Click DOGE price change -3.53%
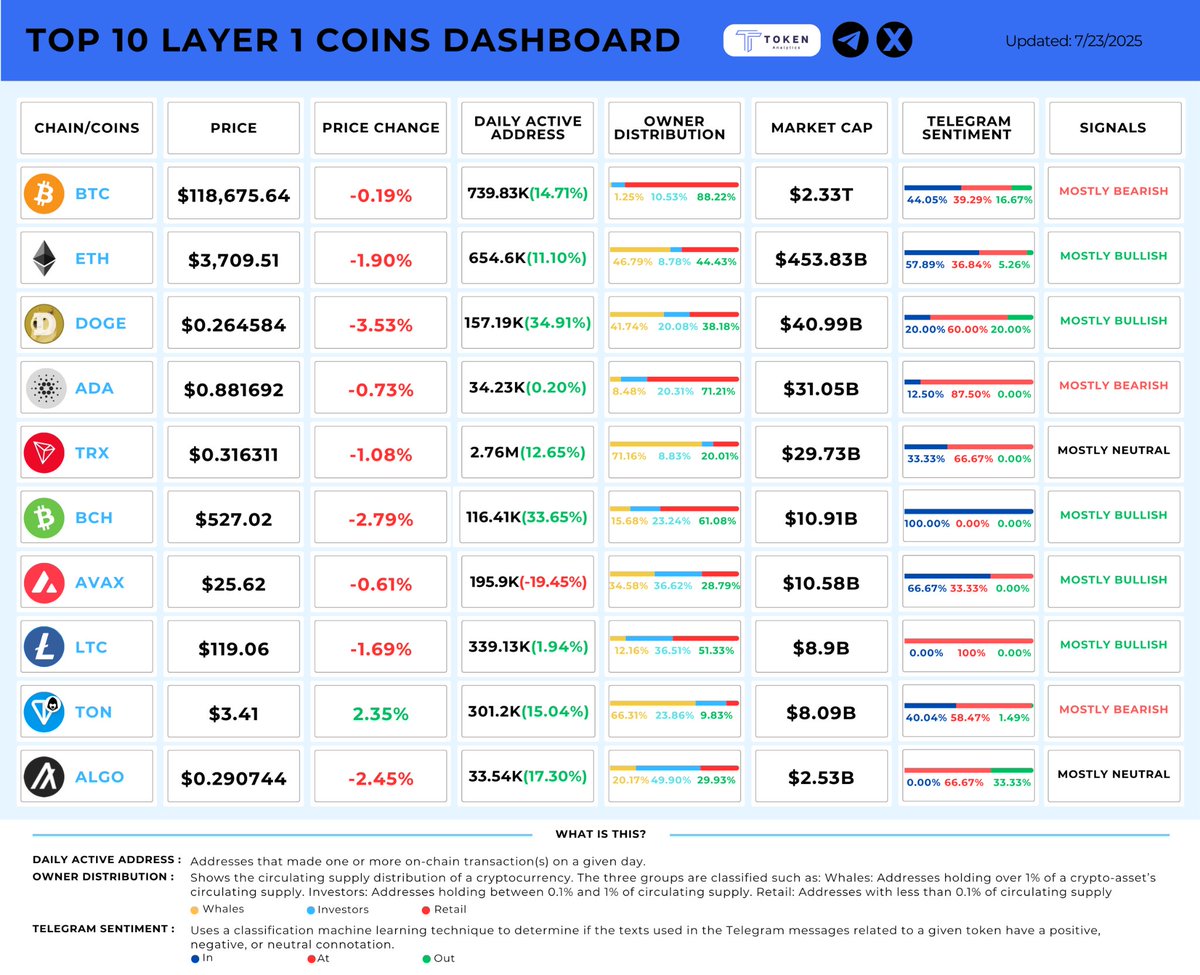Image resolution: width=1200 pixels, height=975 pixels. pyautogui.click(x=380, y=325)
